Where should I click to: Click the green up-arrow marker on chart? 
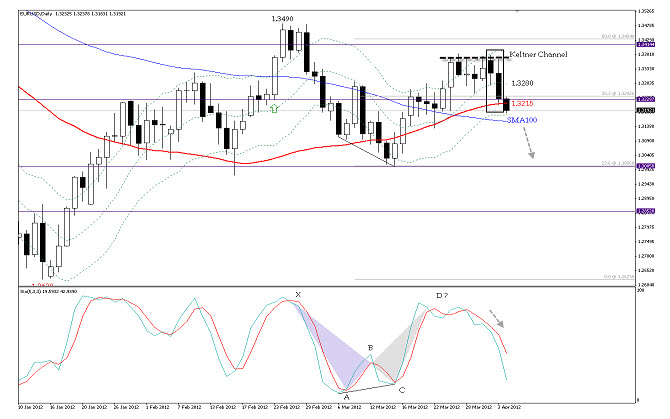pos(274,108)
